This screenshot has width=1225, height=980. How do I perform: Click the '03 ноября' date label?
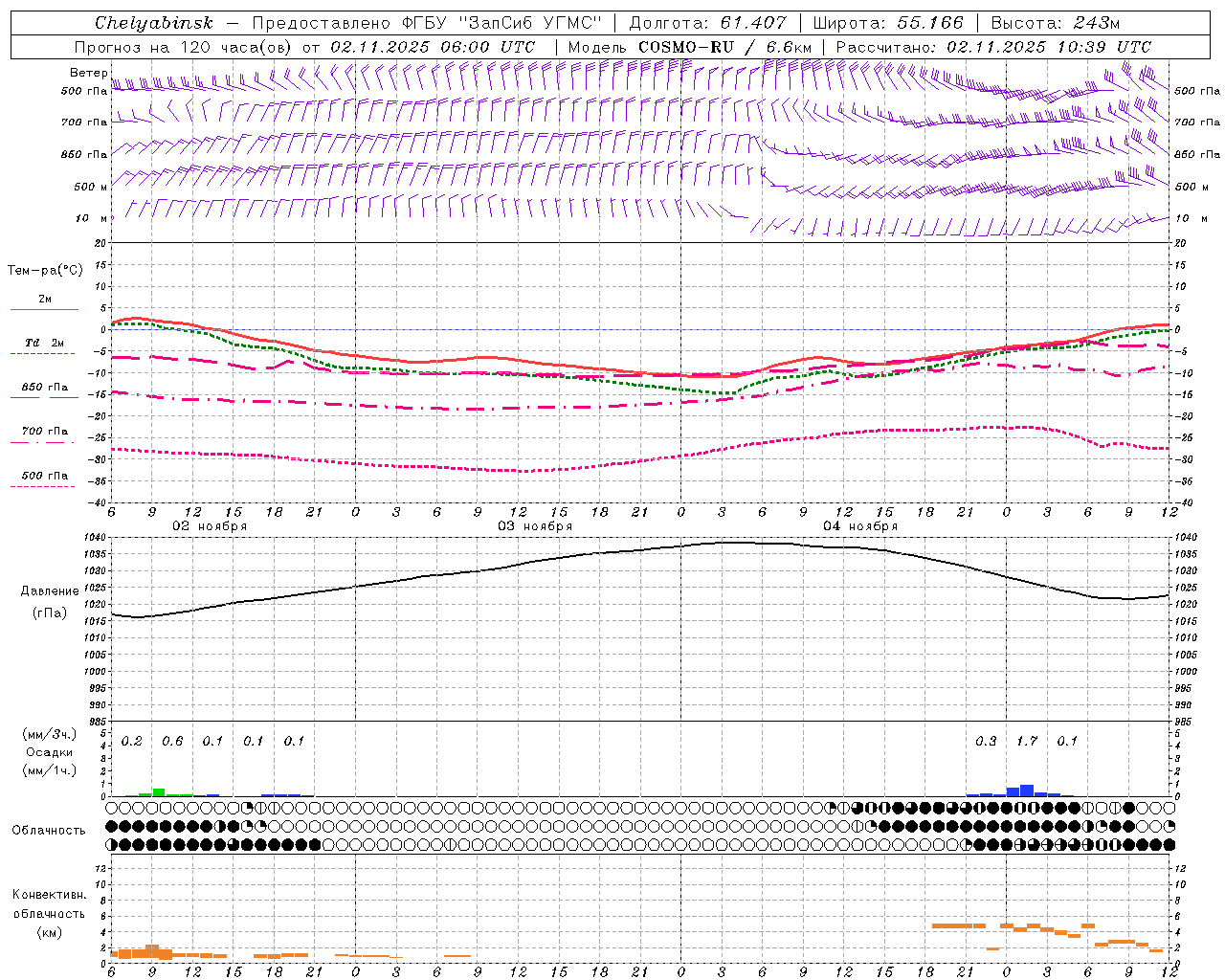(x=535, y=526)
